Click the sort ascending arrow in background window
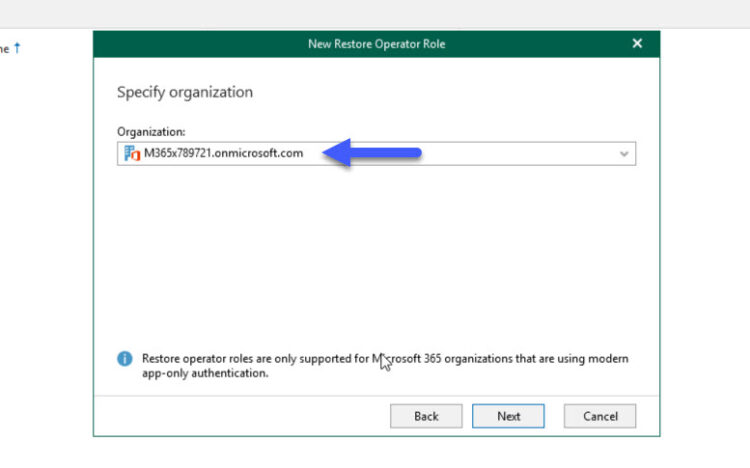750x468 pixels. click(x=17, y=48)
